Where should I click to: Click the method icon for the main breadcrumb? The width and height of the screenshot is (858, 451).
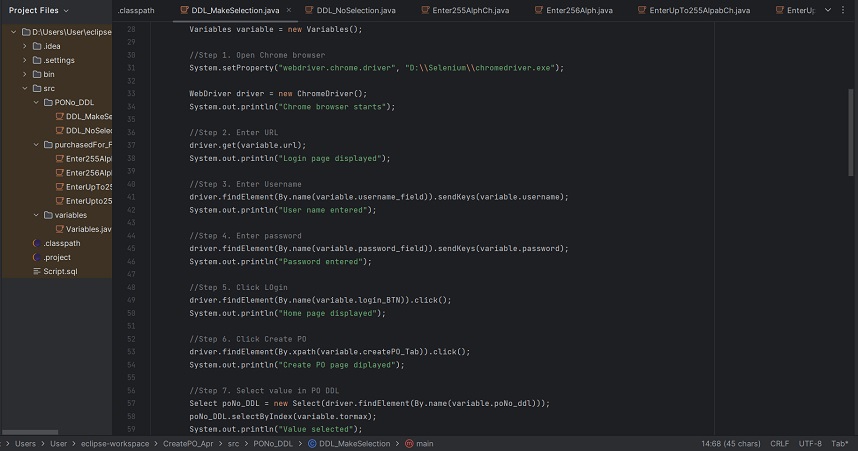pyautogui.click(x=409, y=443)
